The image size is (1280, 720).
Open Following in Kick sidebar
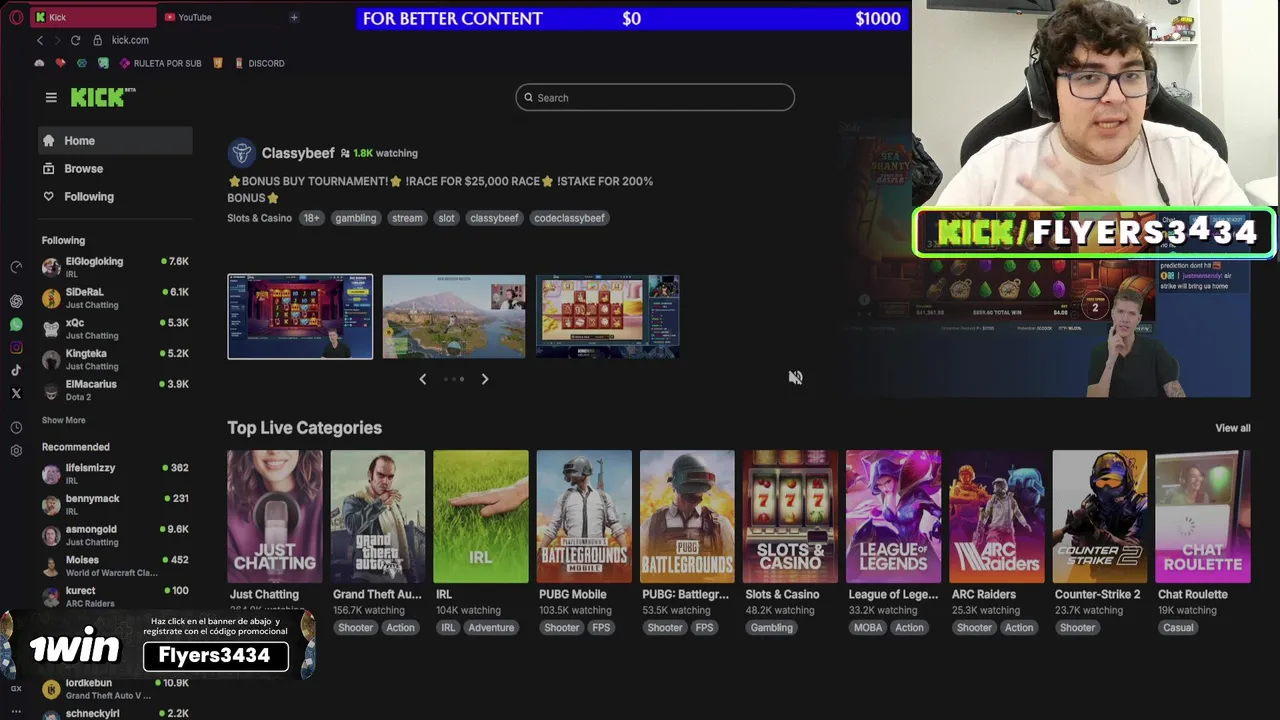(115, 197)
